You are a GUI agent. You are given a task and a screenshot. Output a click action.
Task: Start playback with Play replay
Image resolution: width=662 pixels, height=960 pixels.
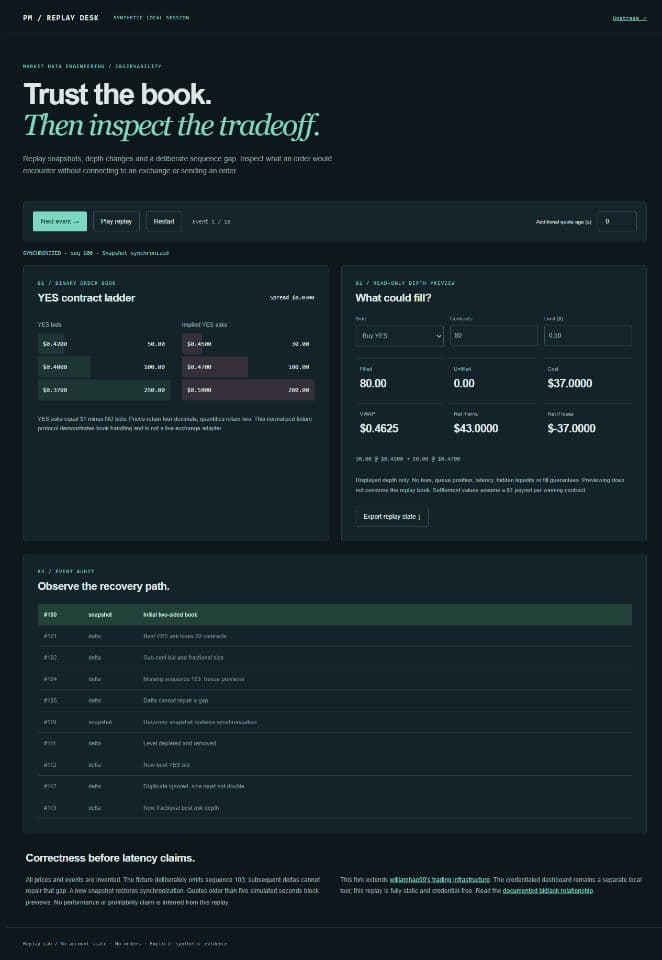(116, 221)
